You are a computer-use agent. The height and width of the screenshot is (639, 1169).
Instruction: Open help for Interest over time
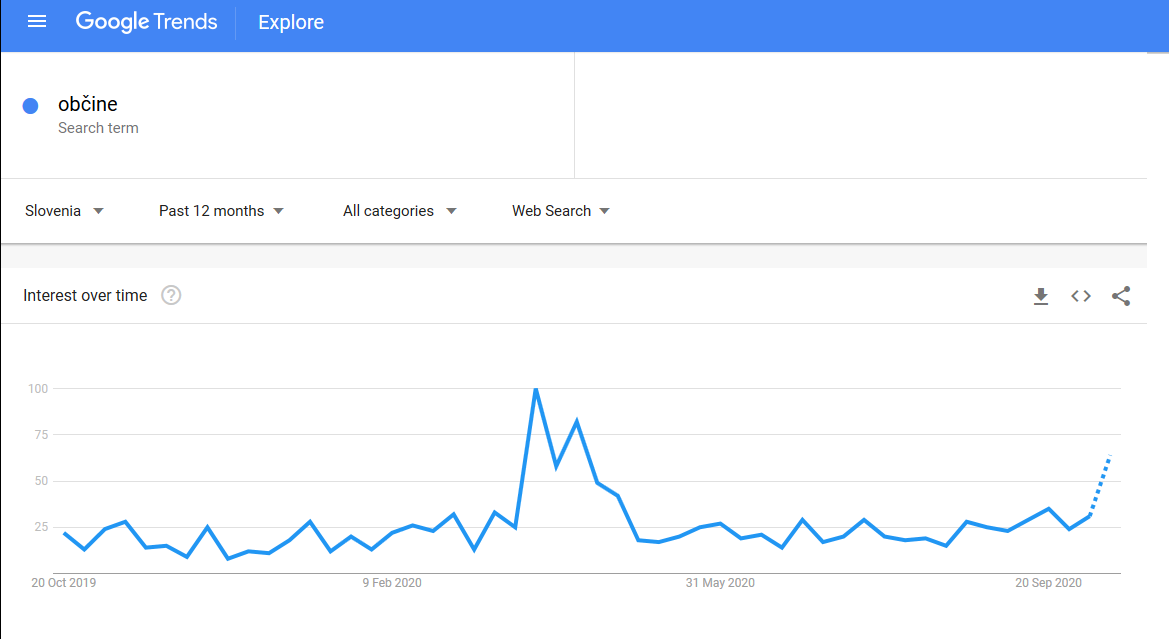click(171, 295)
